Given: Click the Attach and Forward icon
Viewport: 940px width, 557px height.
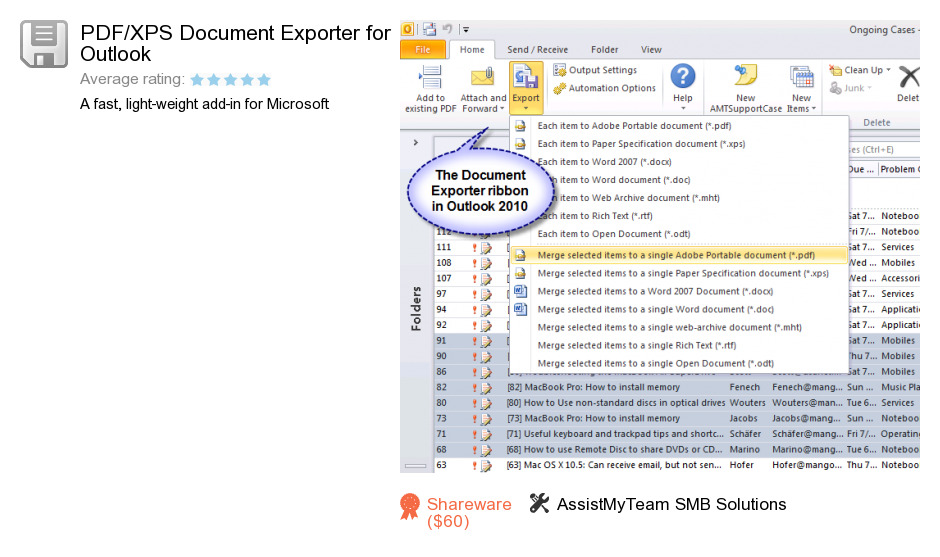Looking at the screenshot, I should 482,77.
